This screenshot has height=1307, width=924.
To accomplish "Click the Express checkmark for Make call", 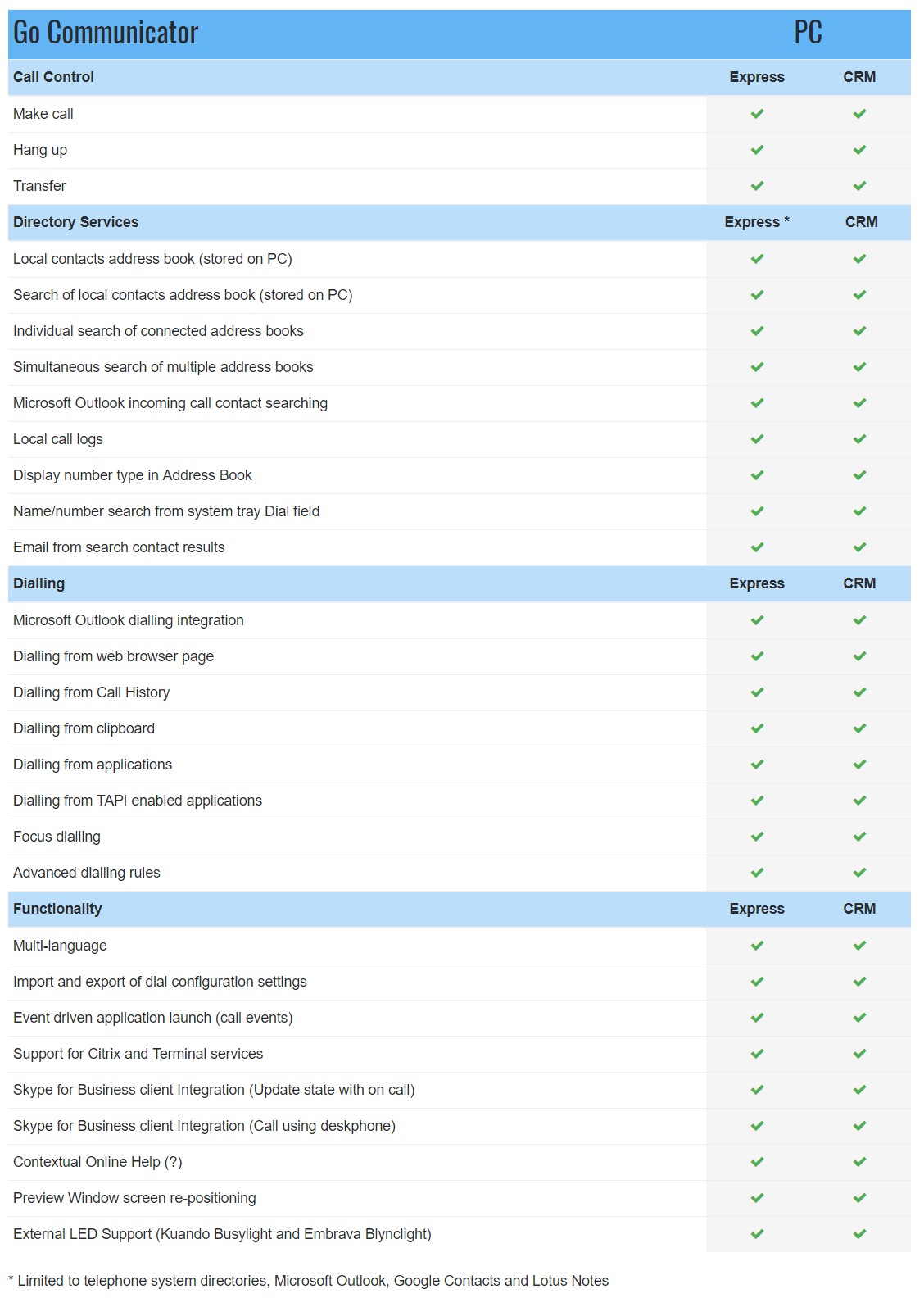I will point(757,114).
